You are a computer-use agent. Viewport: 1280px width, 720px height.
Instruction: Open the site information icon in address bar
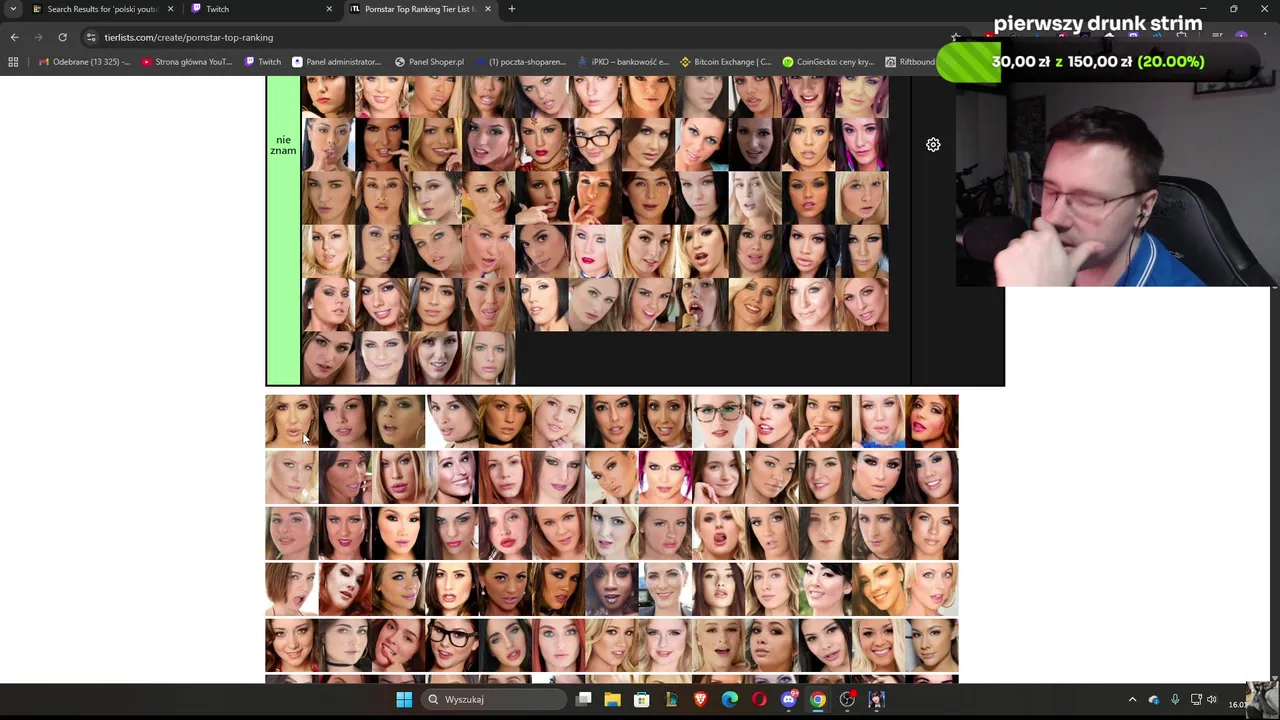pyautogui.click(x=91, y=37)
